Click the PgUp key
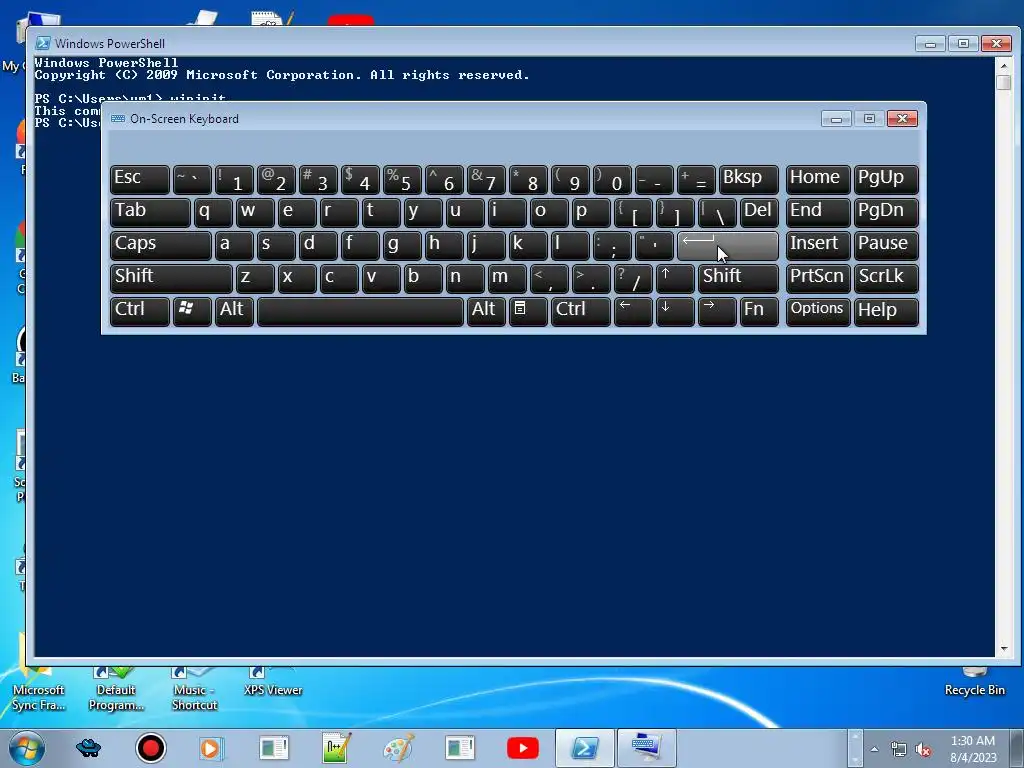Screen dimensions: 1024x768 tap(886, 179)
